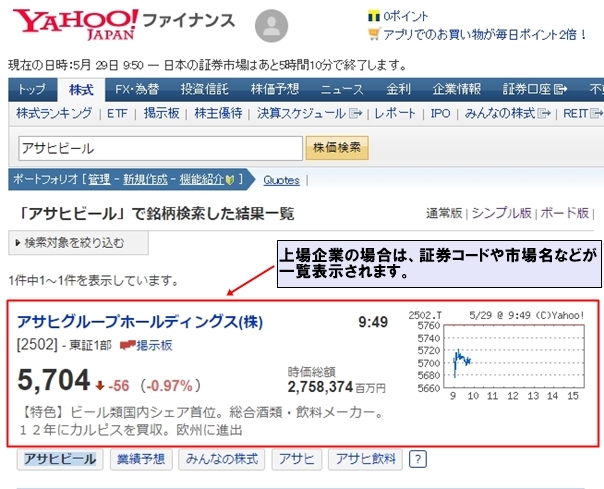The height and width of the screenshot is (489, 604).
Task: Click the 株価検索 button
Action: [337, 148]
